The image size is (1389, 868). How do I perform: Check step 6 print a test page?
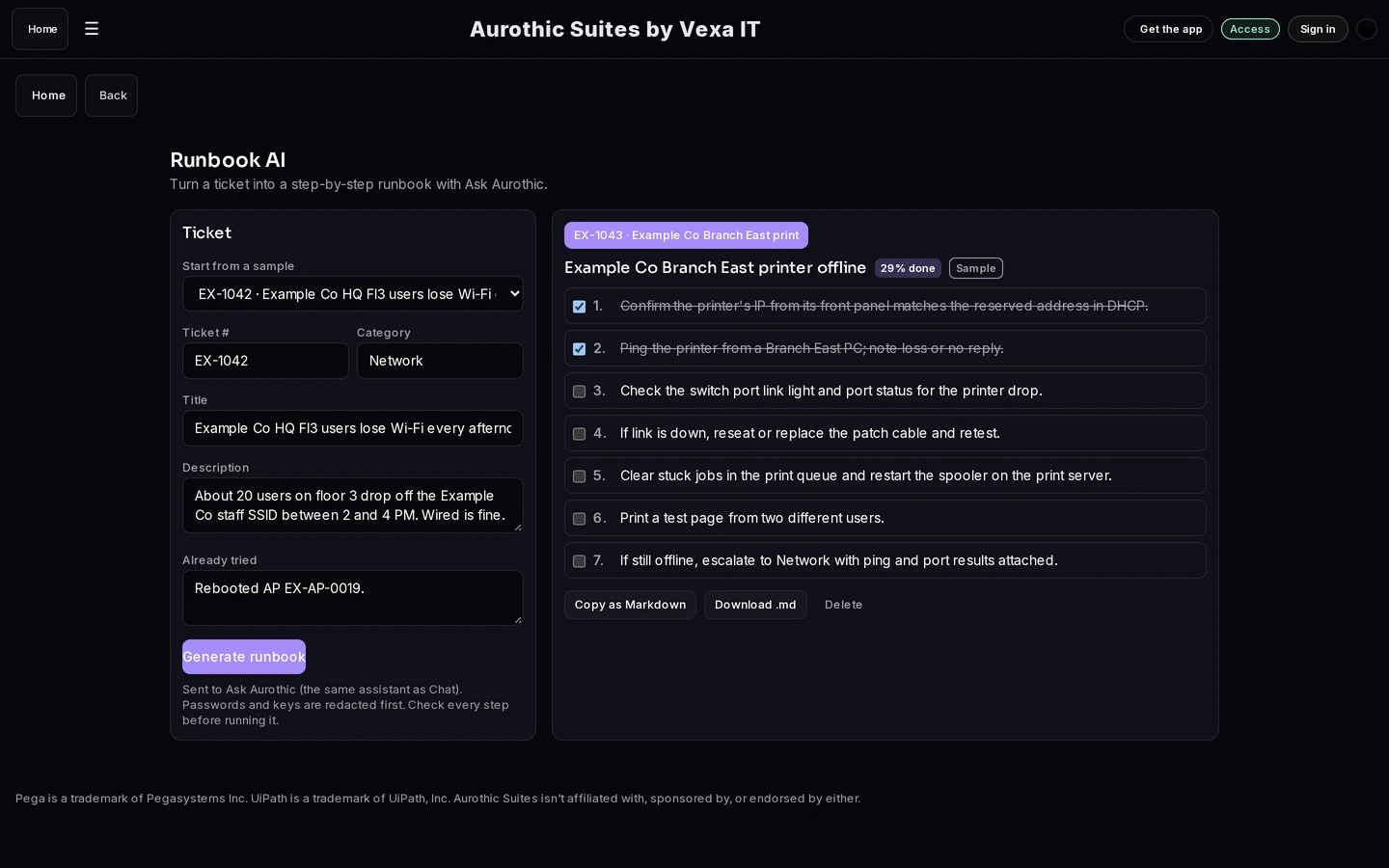[579, 519]
